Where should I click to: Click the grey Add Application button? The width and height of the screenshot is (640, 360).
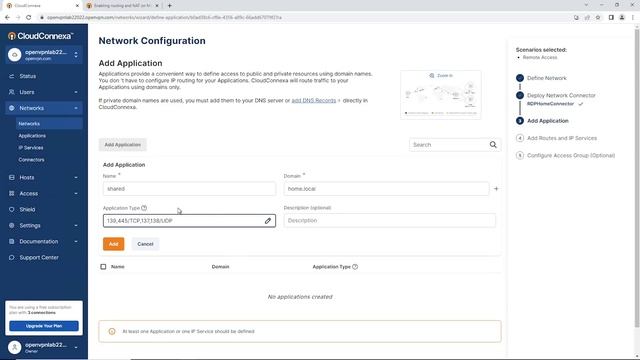click(122, 145)
